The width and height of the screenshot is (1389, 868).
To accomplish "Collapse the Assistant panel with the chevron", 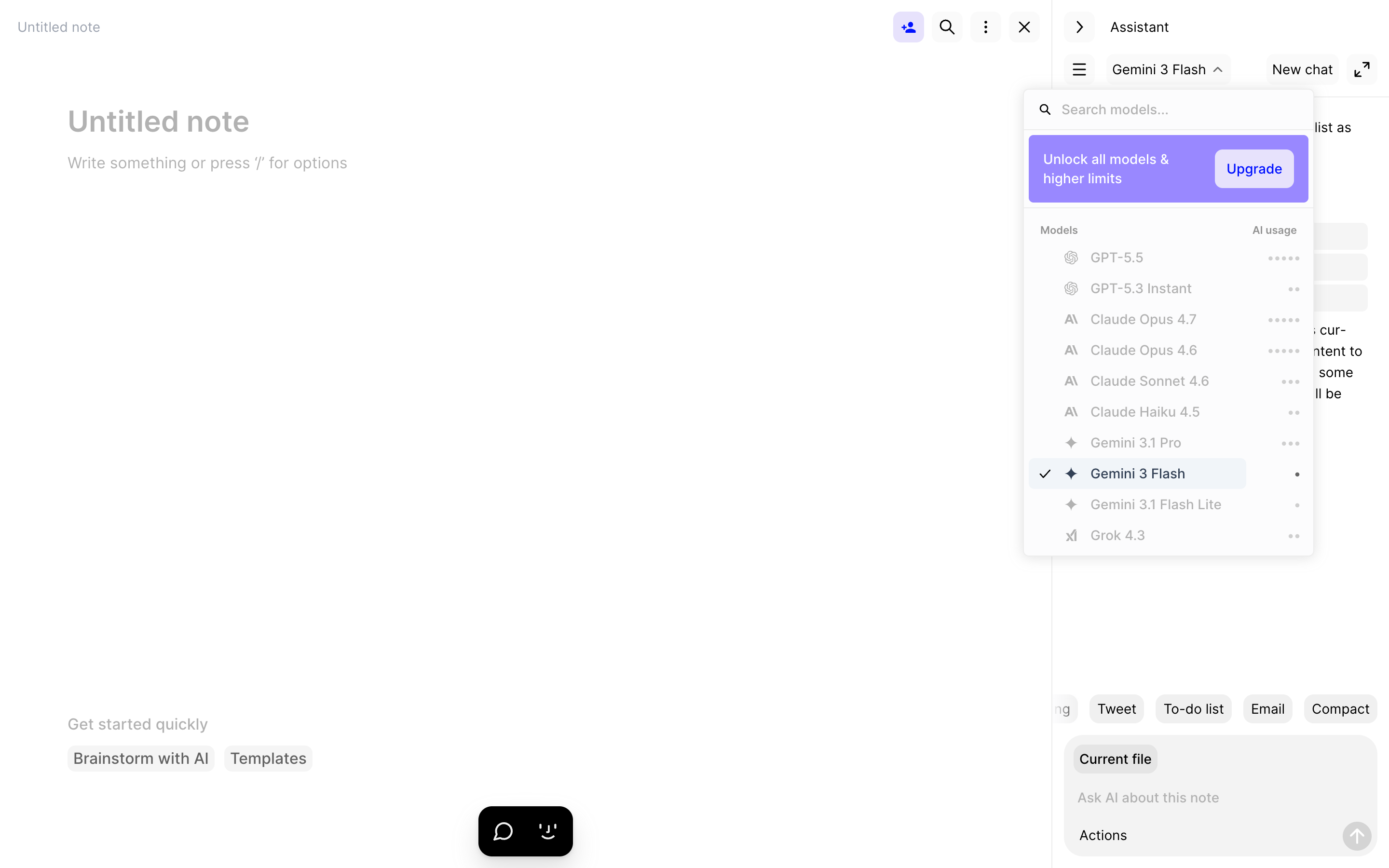I will tap(1079, 27).
